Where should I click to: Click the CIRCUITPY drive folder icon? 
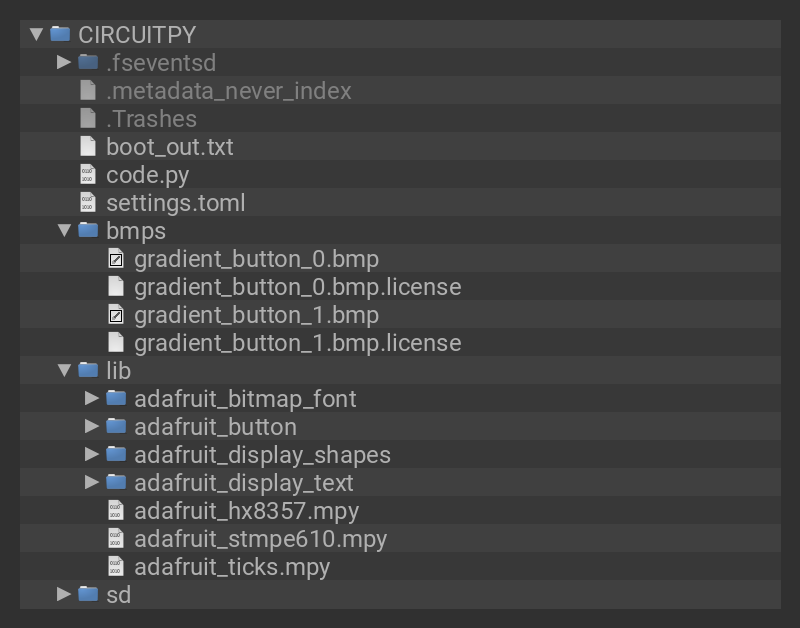pos(60,34)
